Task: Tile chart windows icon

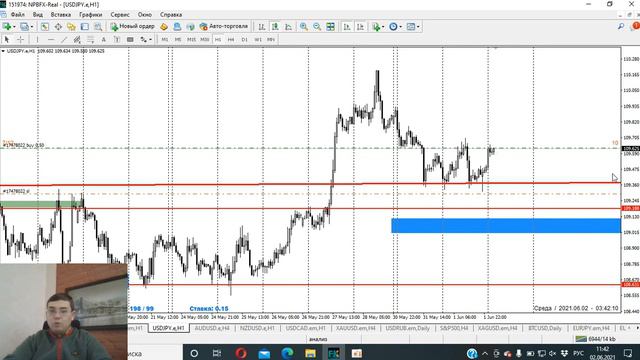Action: click(x=331, y=27)
